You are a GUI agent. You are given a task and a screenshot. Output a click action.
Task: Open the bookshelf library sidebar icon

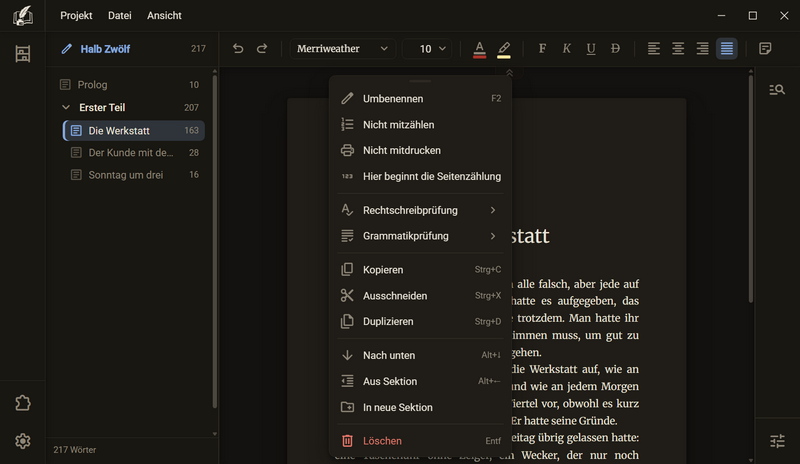tap(22, 54)
